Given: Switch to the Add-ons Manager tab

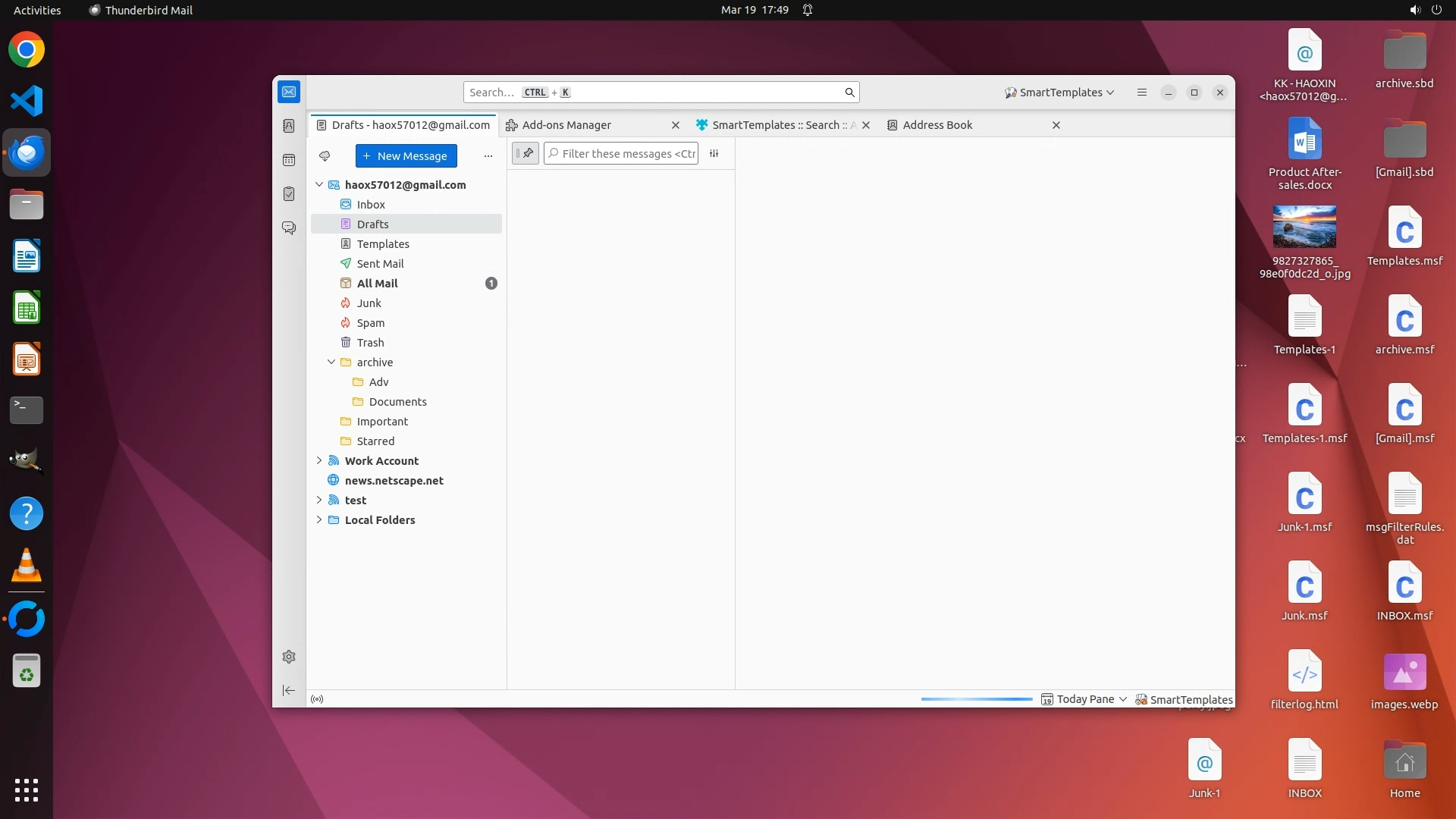Looking at the screenshot, I should pos(566,125).
